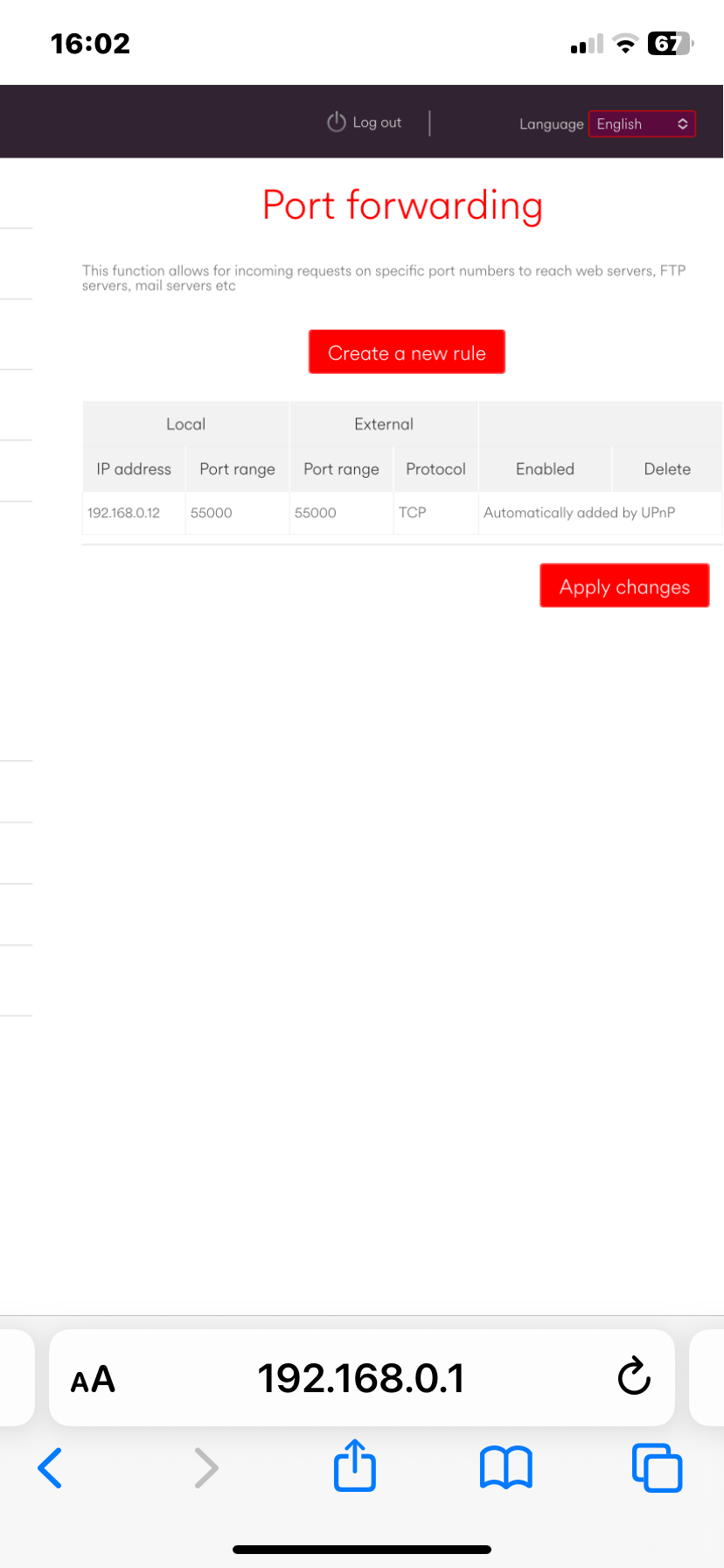Click the IP address column header
The image size is (724, 1568).
coord(134,469)
